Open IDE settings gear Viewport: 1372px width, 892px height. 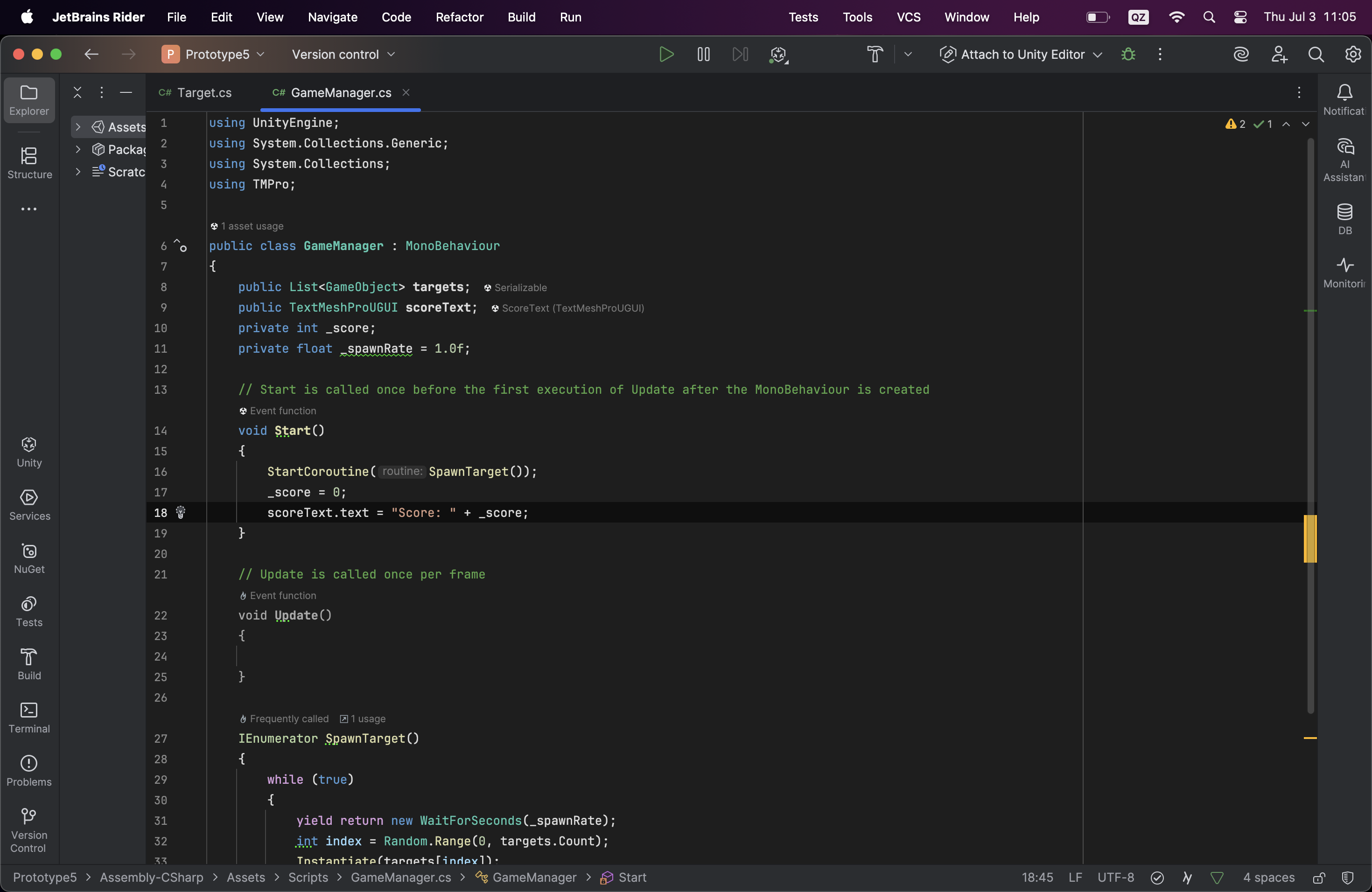tap(1352, 54)
